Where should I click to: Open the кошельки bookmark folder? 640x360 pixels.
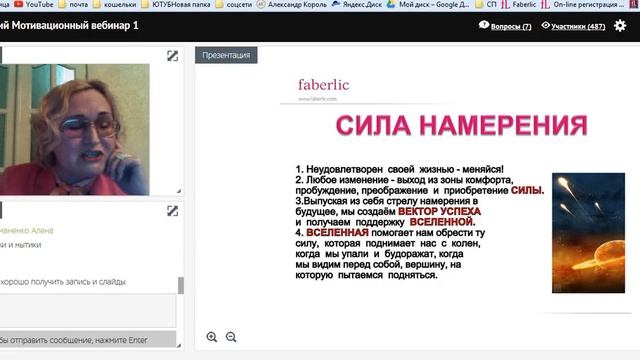point(115,4)
